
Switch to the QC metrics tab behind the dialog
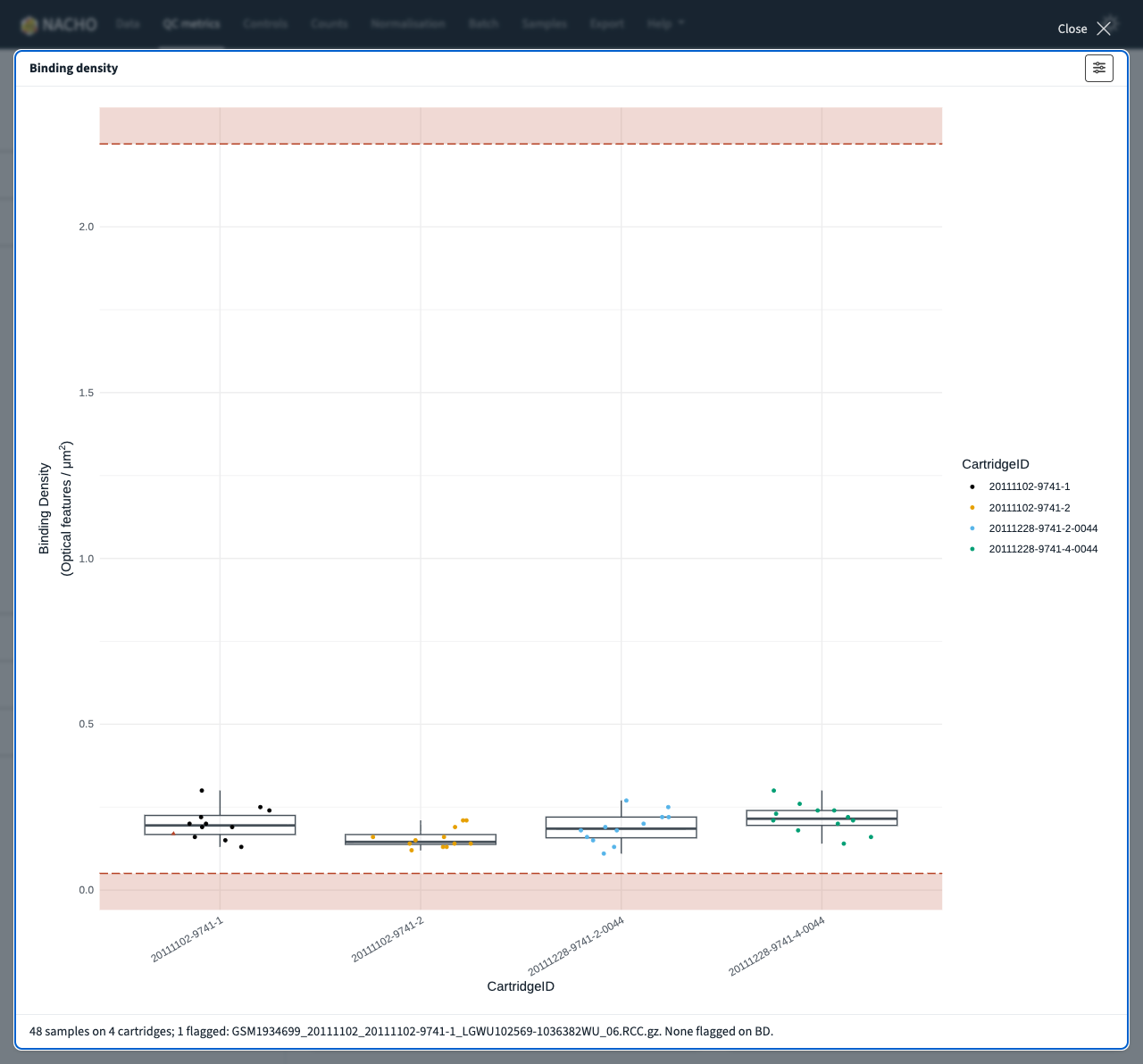(191, 23)
